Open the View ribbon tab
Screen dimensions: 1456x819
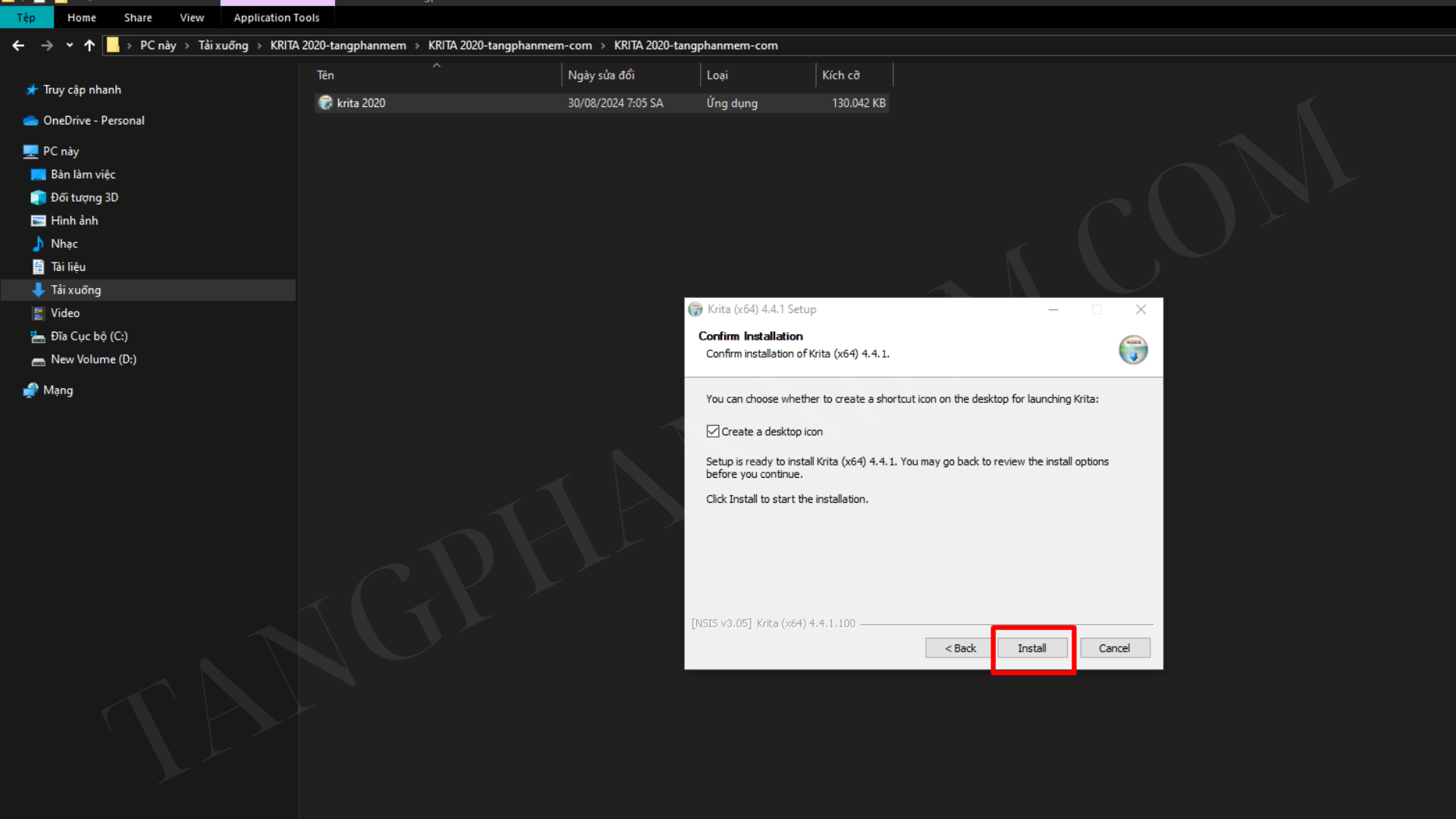(x=192, y=17)
